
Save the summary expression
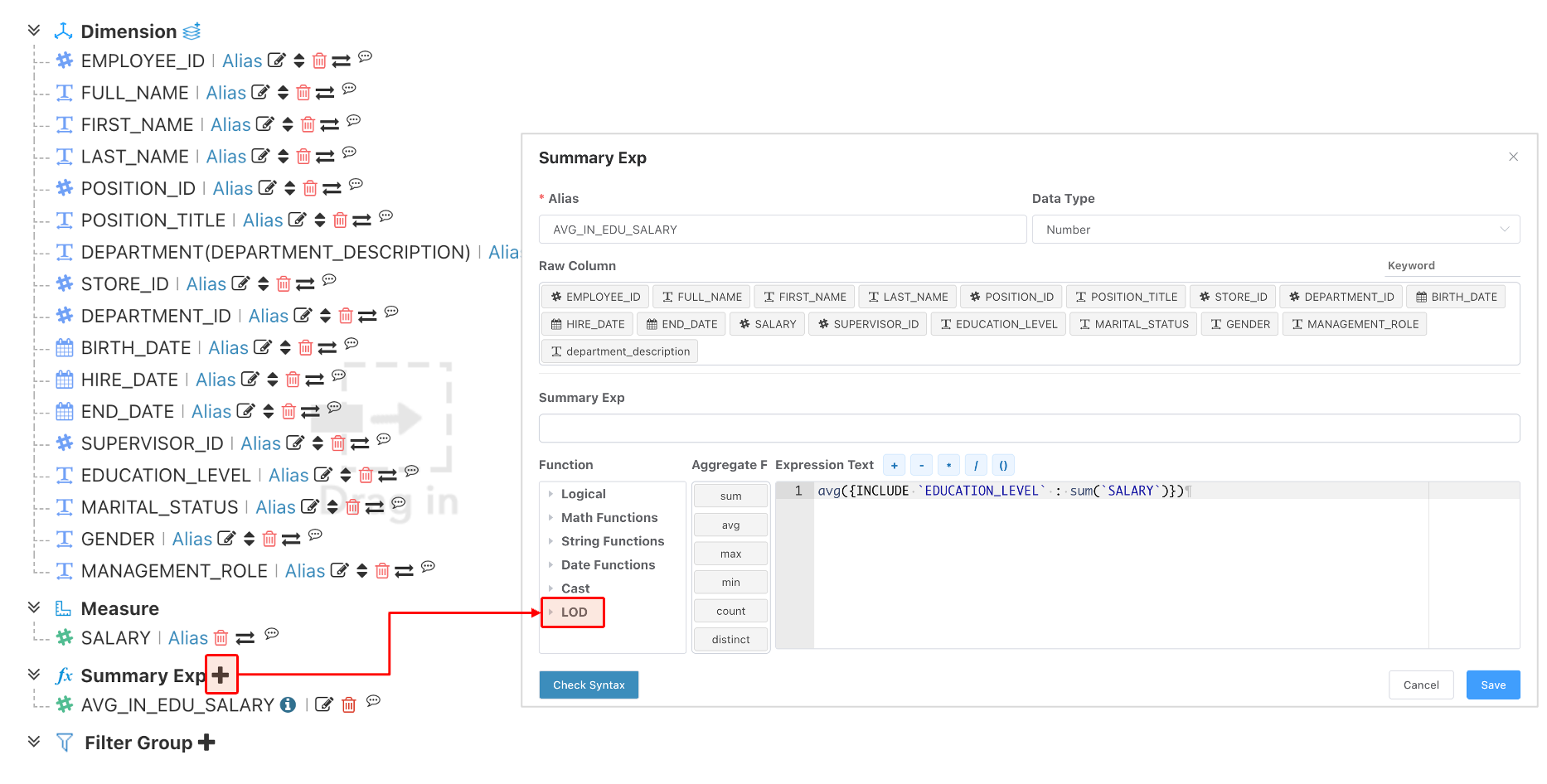(x=1493, y=685)
